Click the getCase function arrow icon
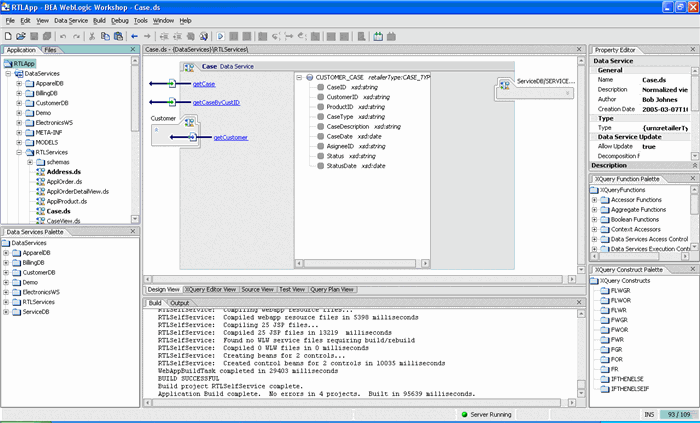 171,83
